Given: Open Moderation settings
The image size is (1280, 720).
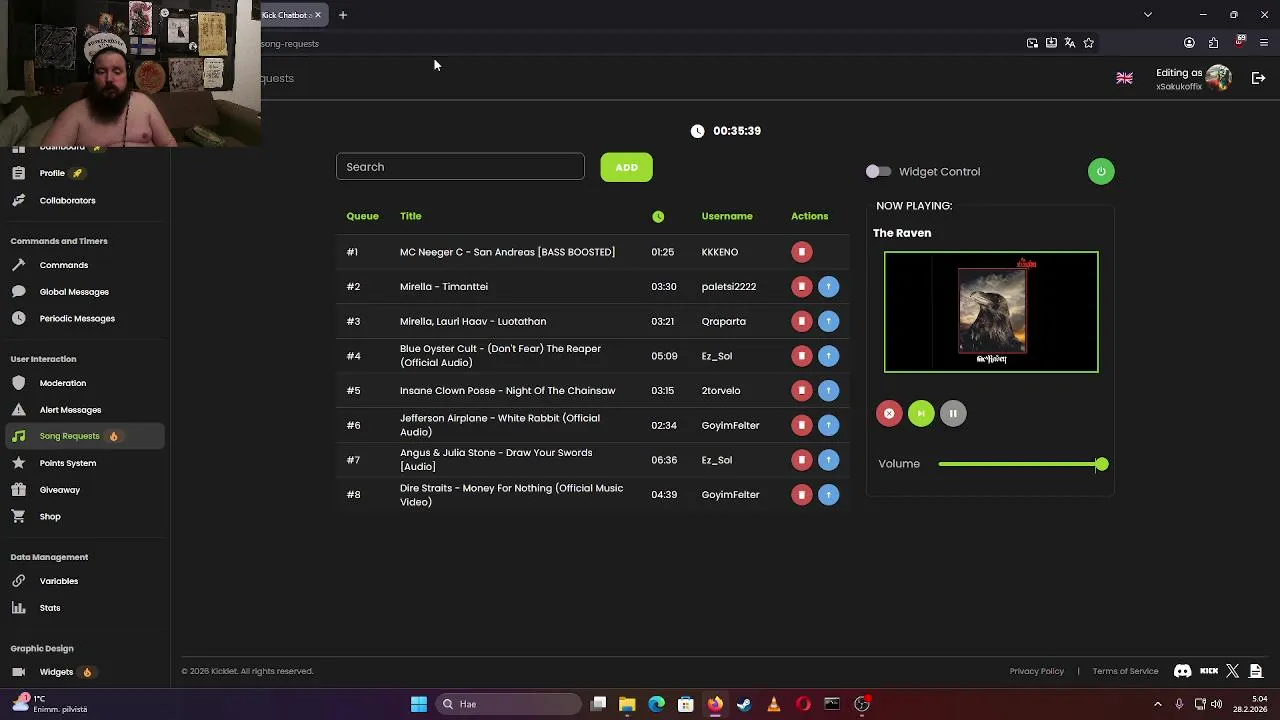Looking at the screenshot, I should [62, 383].
